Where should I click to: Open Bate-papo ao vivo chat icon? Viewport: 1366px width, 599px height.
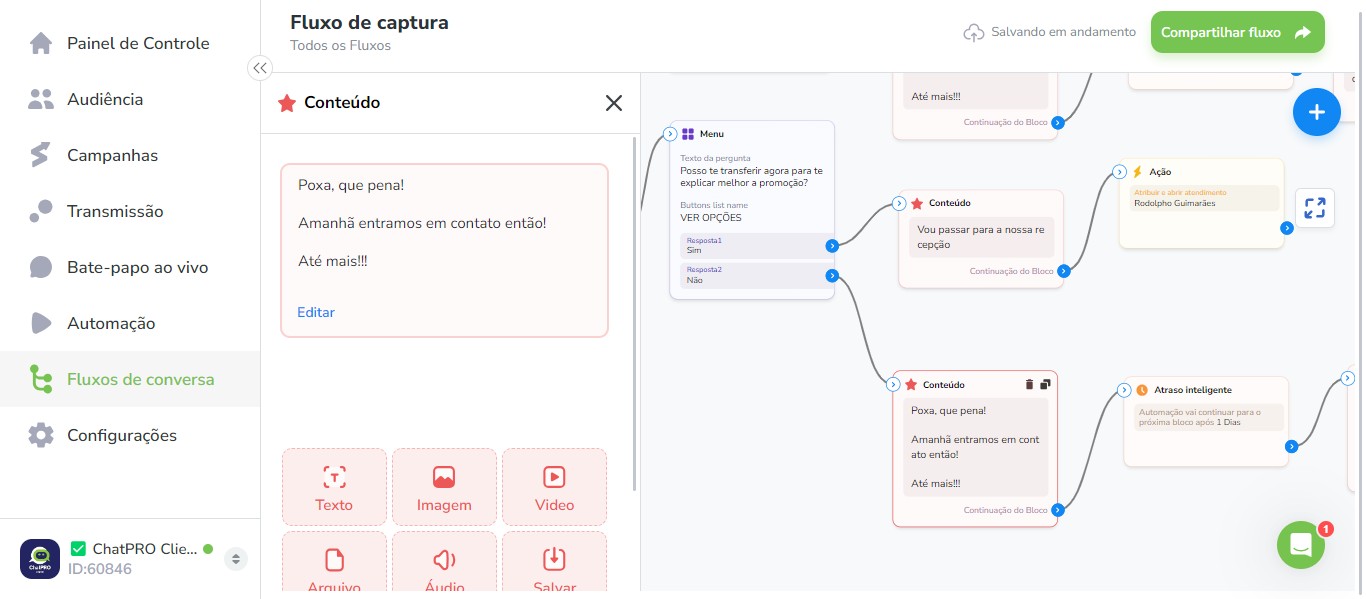tap(41, 267)
